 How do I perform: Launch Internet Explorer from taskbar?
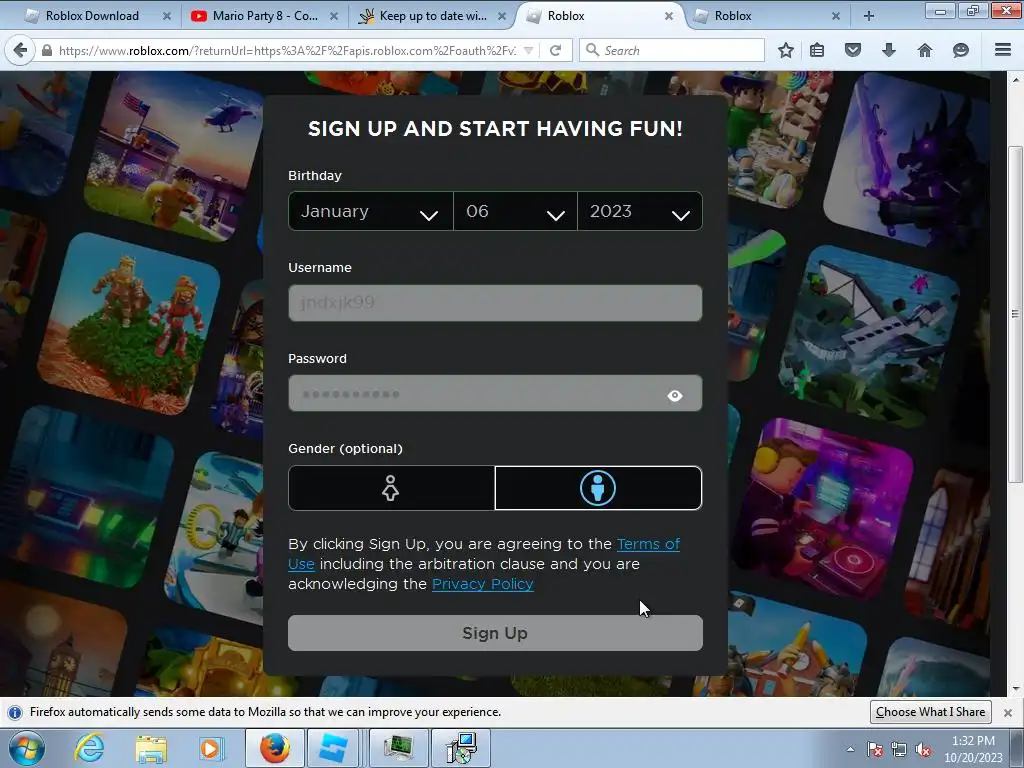click(89, 748)
